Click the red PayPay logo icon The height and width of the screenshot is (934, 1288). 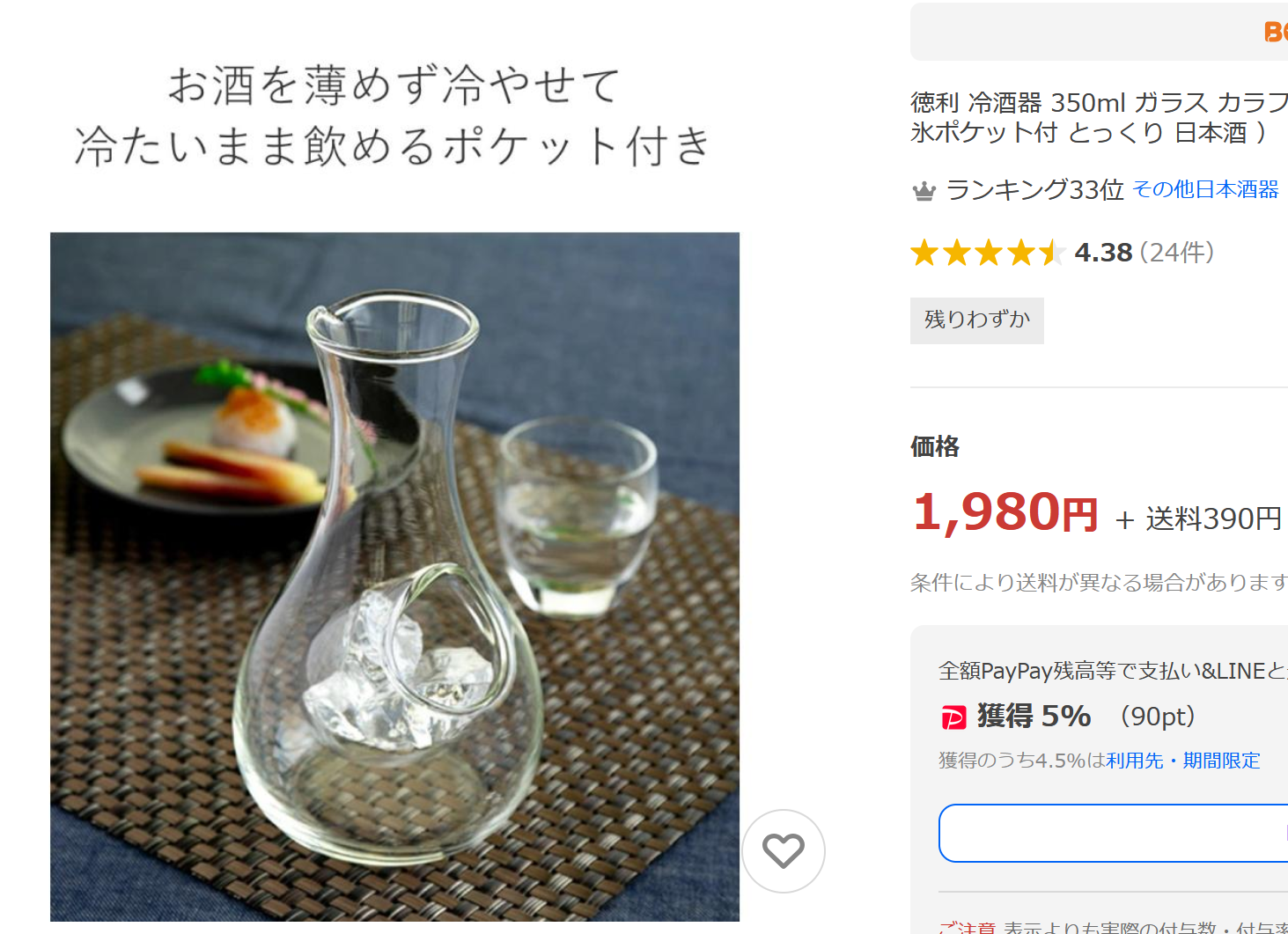pos(953,718)
